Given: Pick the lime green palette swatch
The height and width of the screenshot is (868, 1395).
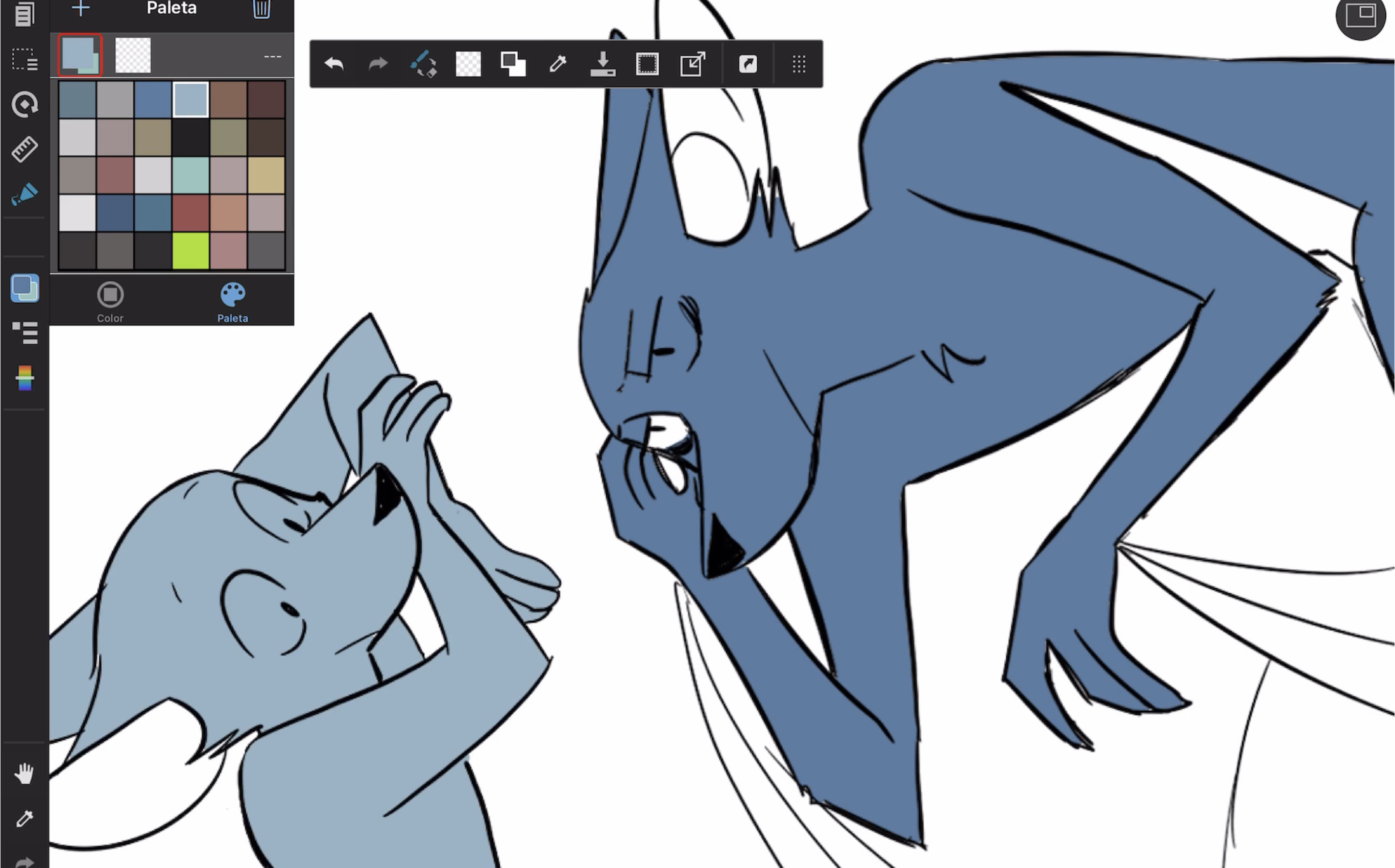Looking at the screenshot, I should tap(190, 251).
